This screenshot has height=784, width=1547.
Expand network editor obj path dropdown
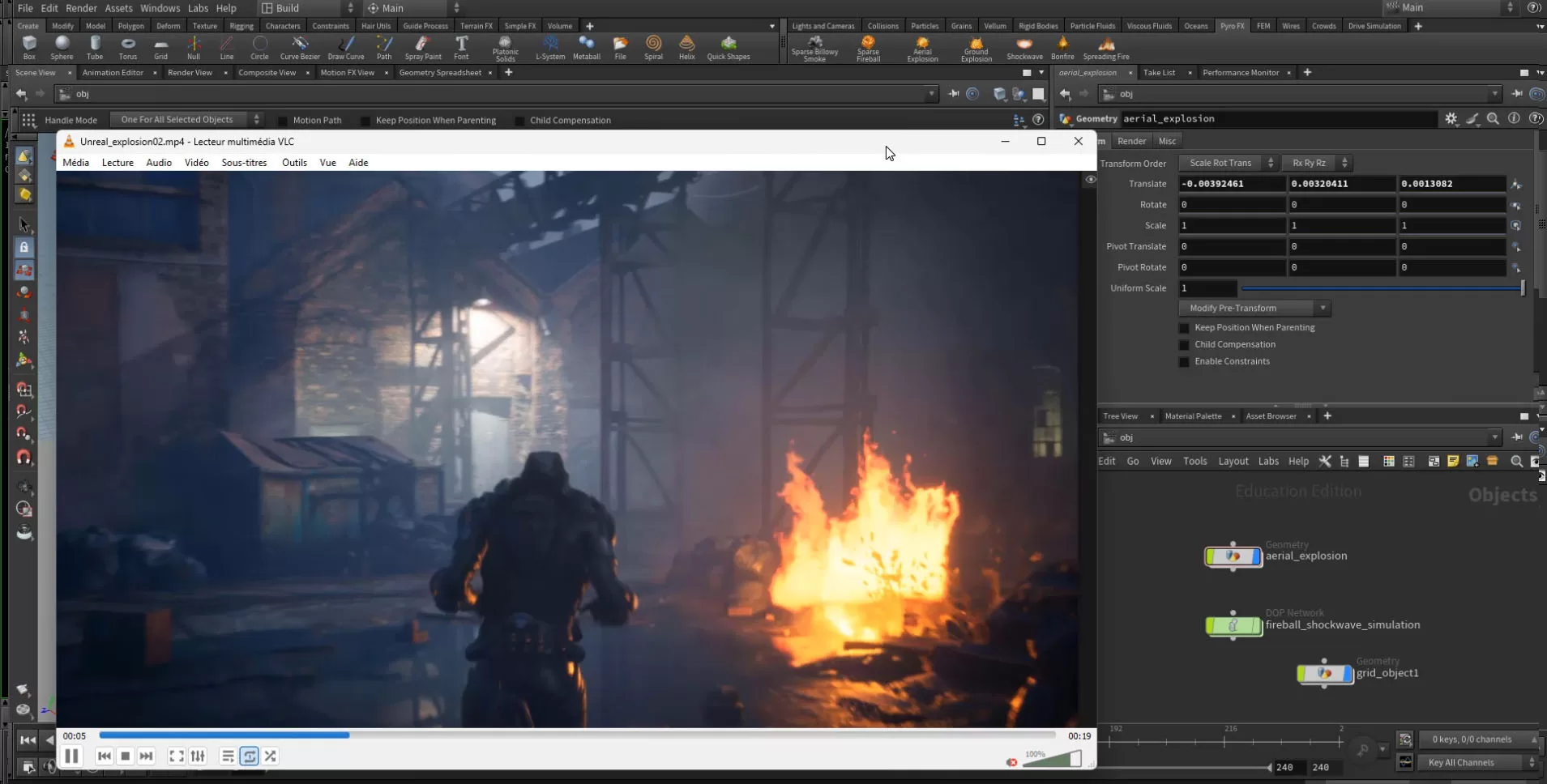[x=1495, y=437]
